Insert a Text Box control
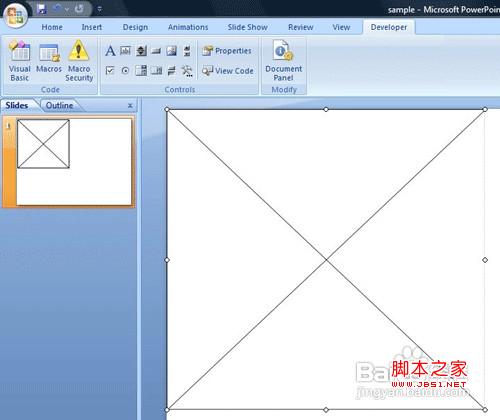Screen dimensions: 500x420 (x=125, y=51)
